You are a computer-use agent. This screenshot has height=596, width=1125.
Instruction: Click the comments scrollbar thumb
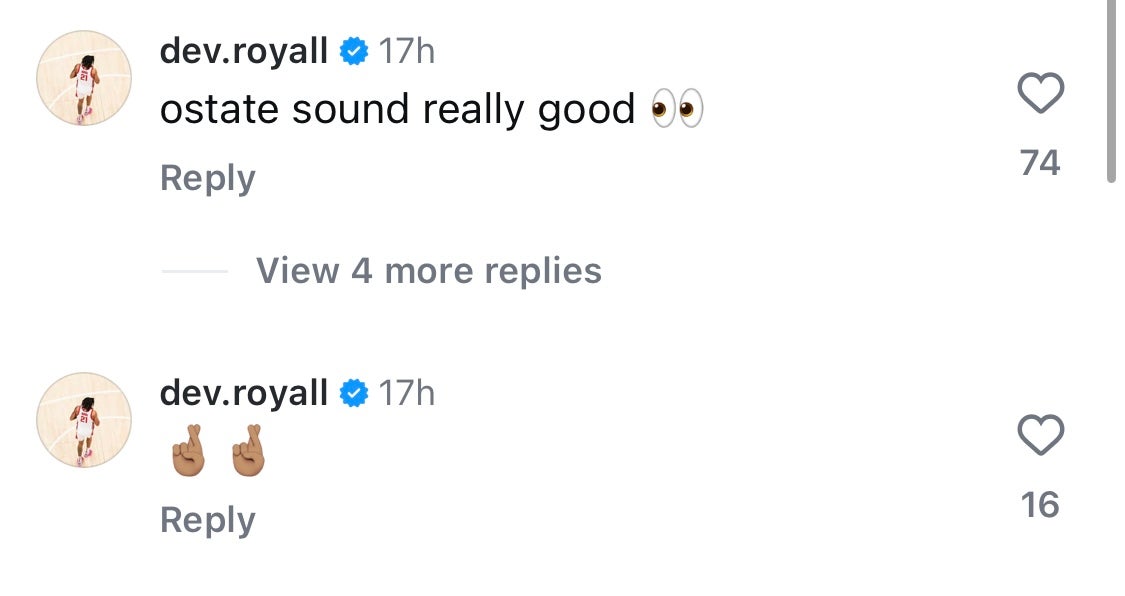tap(1111, 90)
